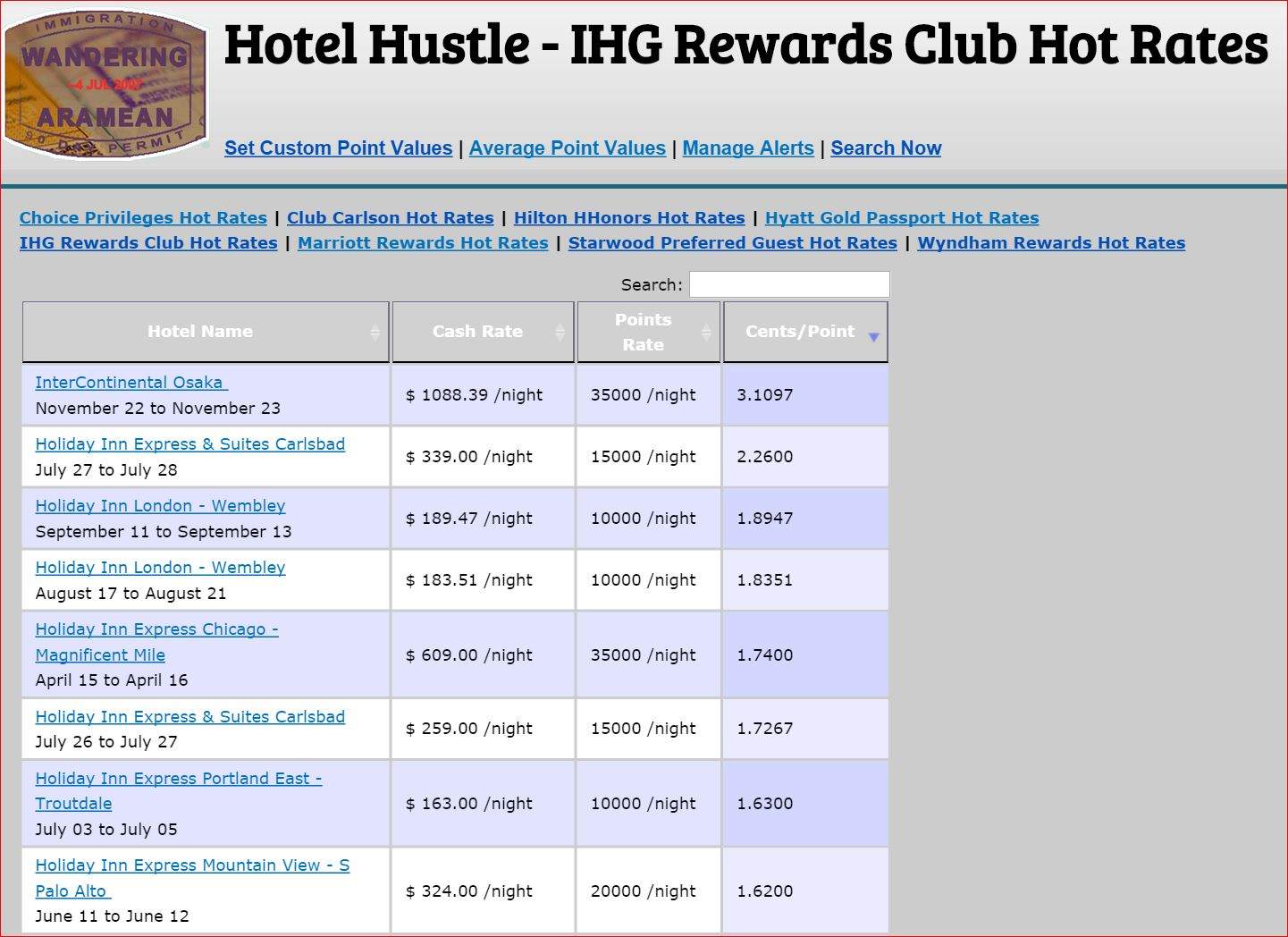Open Average Point Values page
Screen dimensions: 1288x937
click(x=567, y=148)
